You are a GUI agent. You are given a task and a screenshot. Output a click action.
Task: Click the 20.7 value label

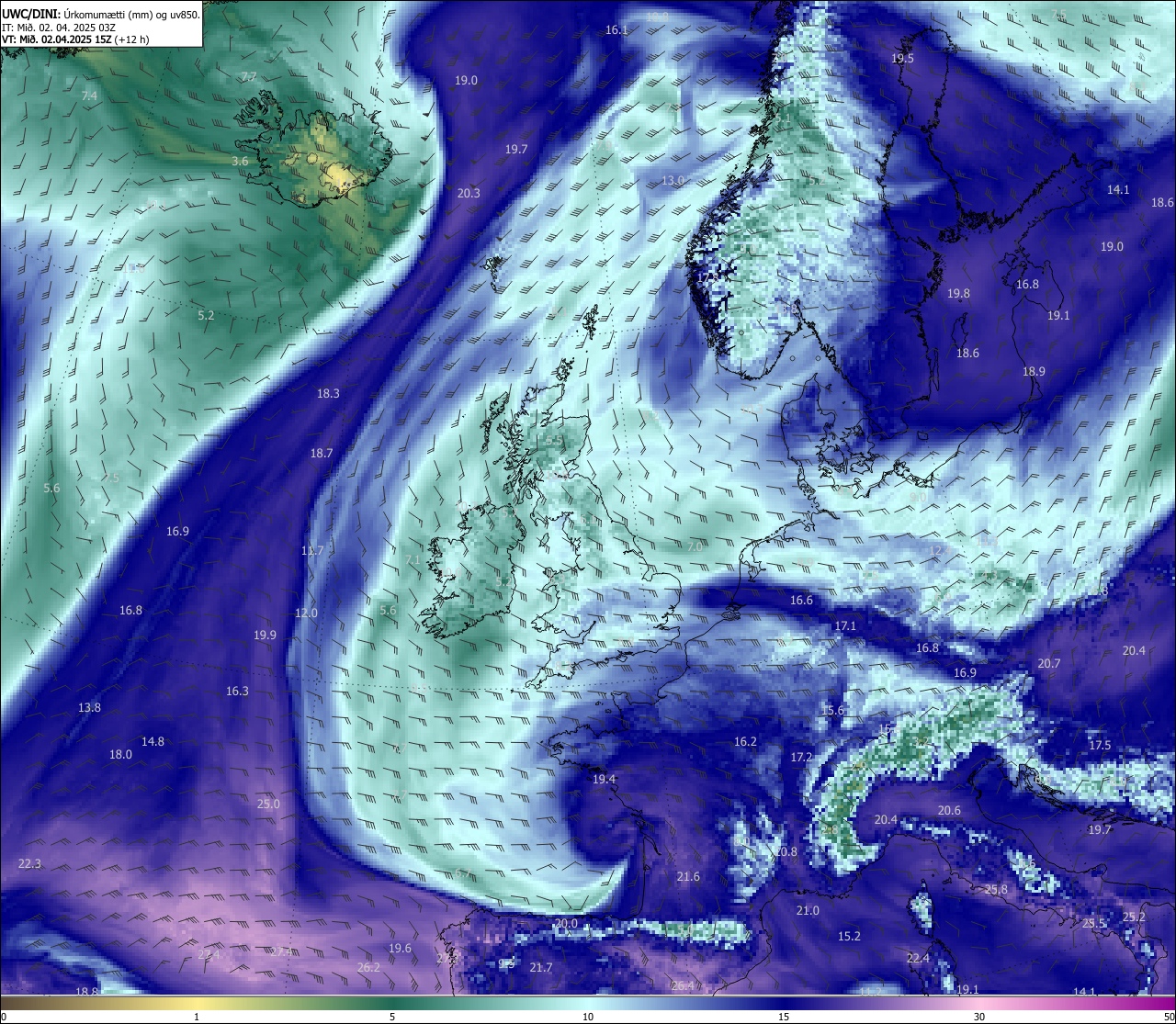click(x=1048, y=663)
